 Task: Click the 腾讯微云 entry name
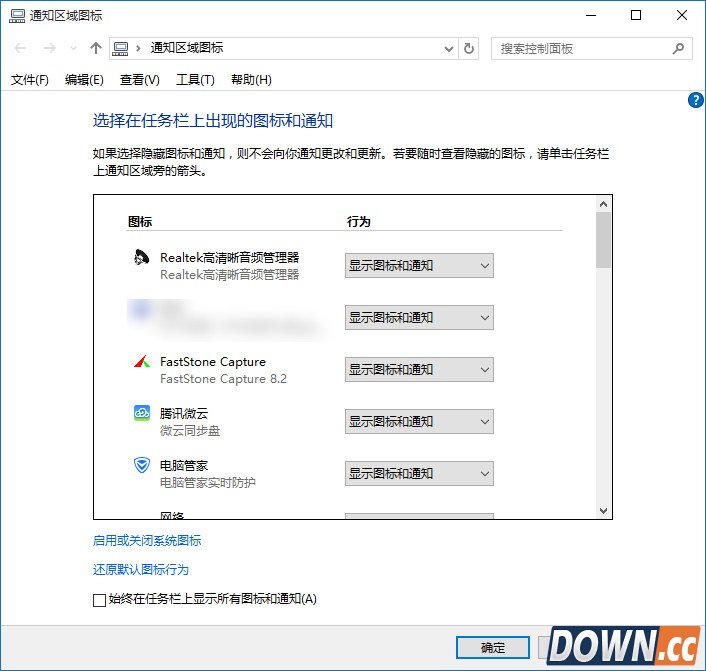pos(184,413)
